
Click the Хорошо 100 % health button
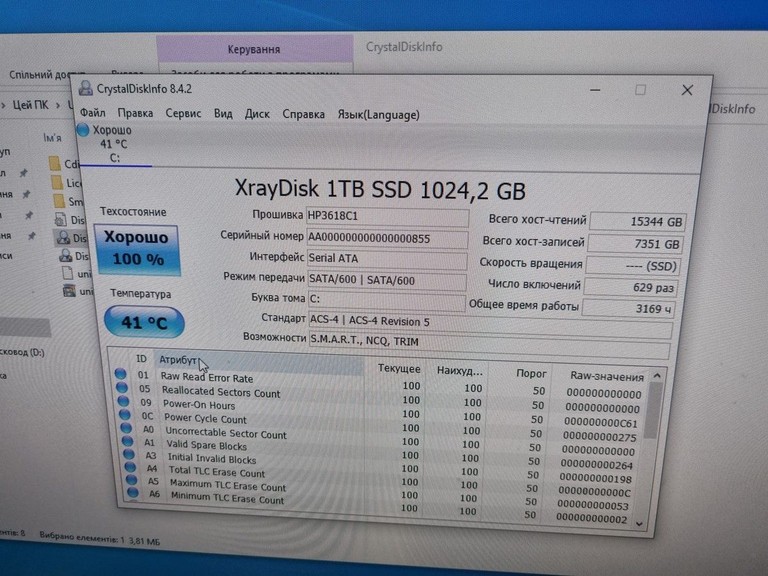pyautogui.click(x=137, y=249)
